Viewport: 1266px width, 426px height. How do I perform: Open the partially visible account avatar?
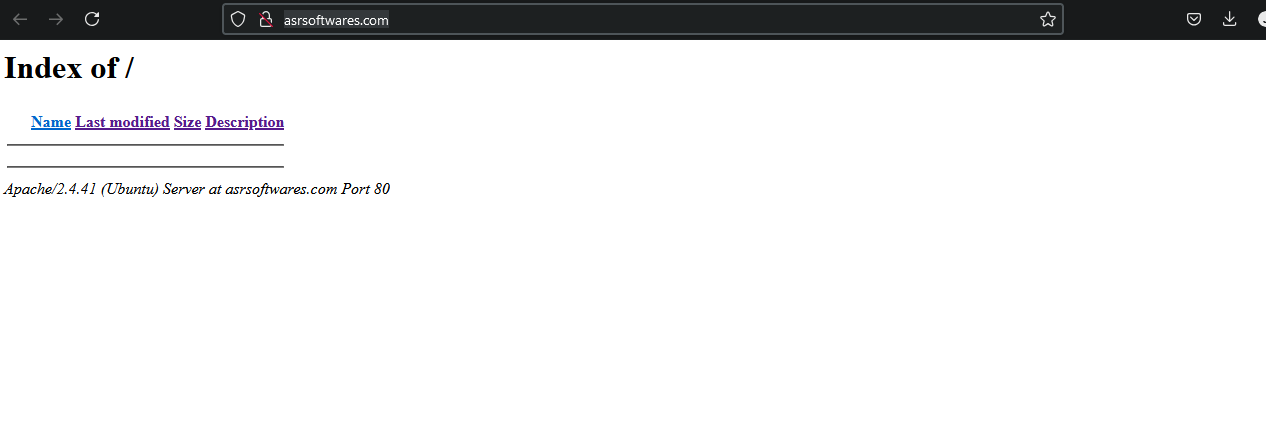(x=1261, y=19)
